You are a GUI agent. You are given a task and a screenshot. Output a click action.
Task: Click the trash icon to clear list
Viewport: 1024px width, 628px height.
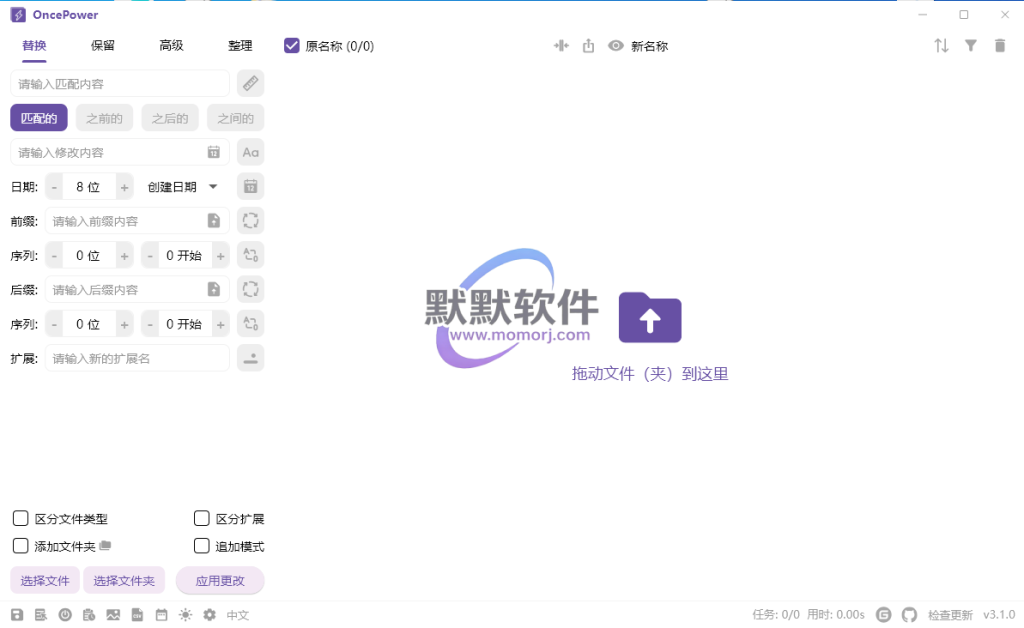[1000, 45]
